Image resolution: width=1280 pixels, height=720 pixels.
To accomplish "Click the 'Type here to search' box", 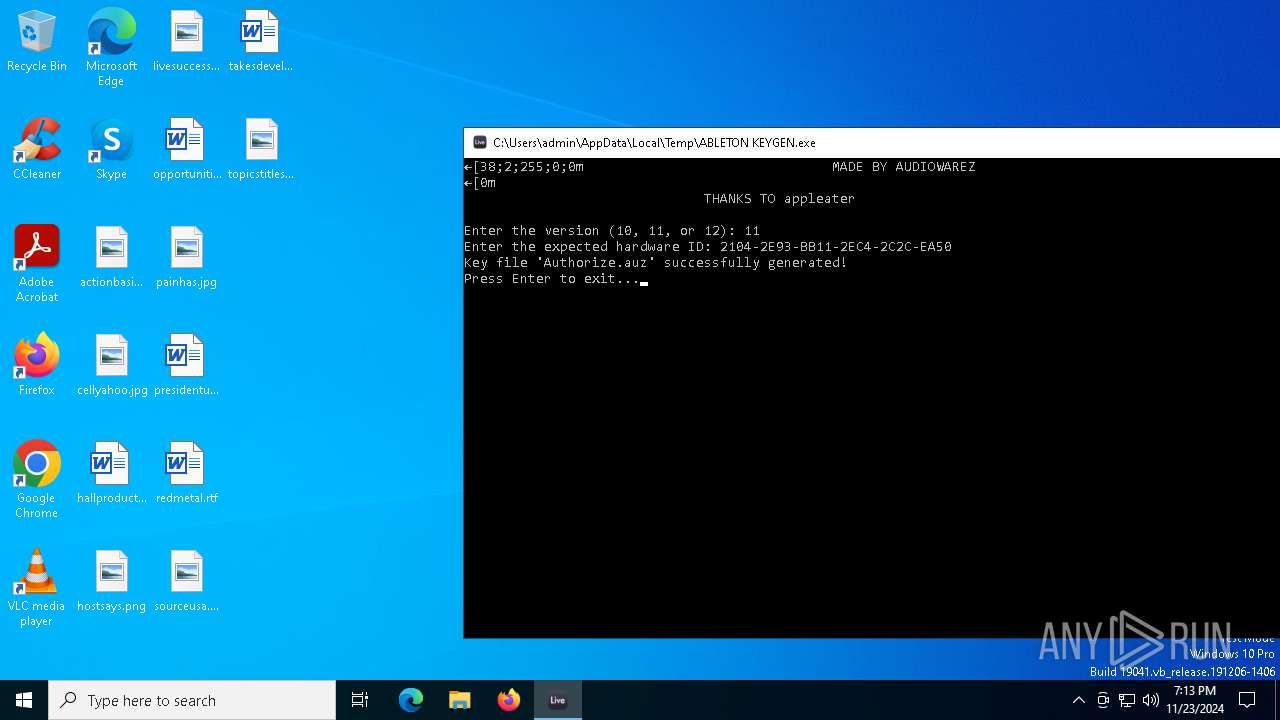I will tap(192, 700).
